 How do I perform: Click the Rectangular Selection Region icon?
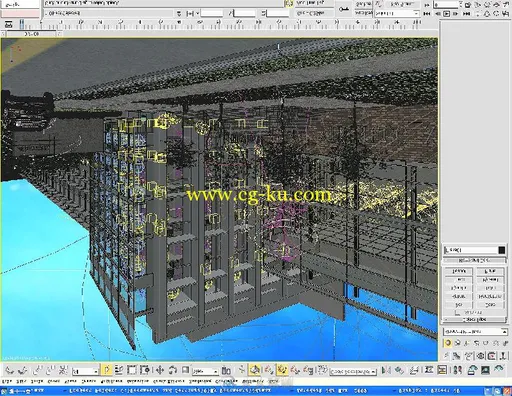point(132,370)
